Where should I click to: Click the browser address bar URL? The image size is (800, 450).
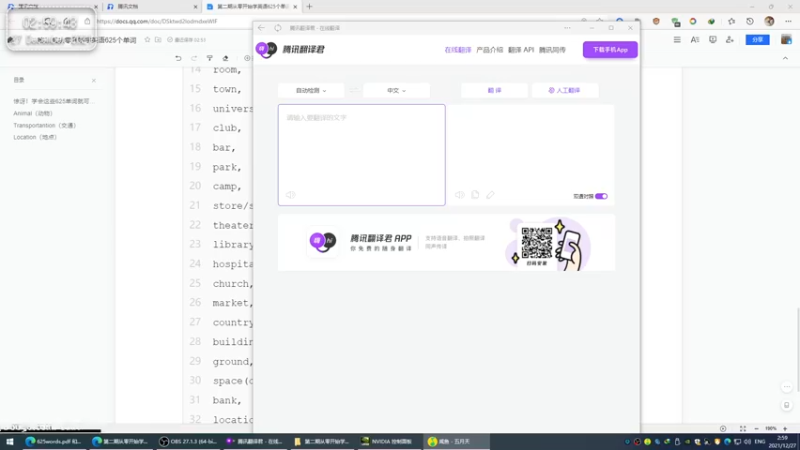coord(157,21)
